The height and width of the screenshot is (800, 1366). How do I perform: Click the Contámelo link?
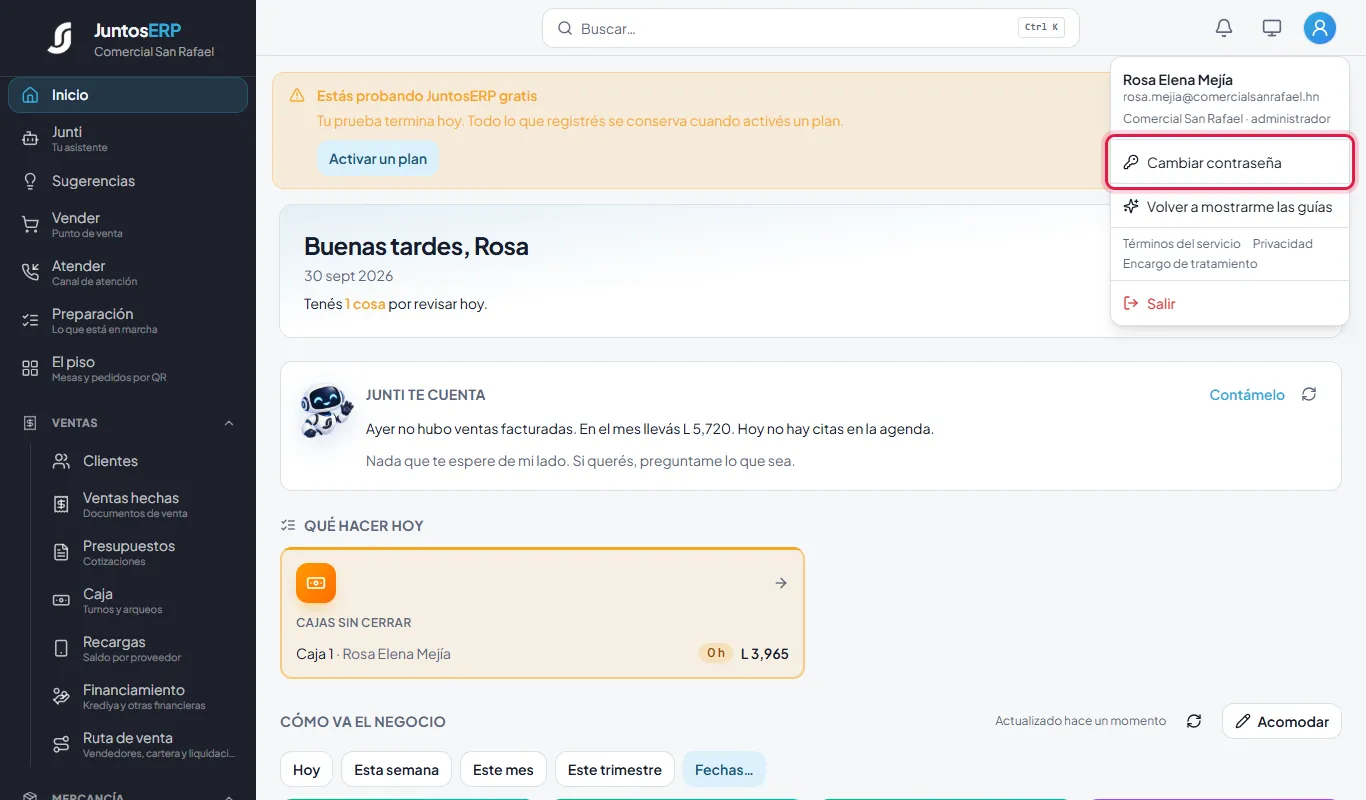coord(1247,394)
